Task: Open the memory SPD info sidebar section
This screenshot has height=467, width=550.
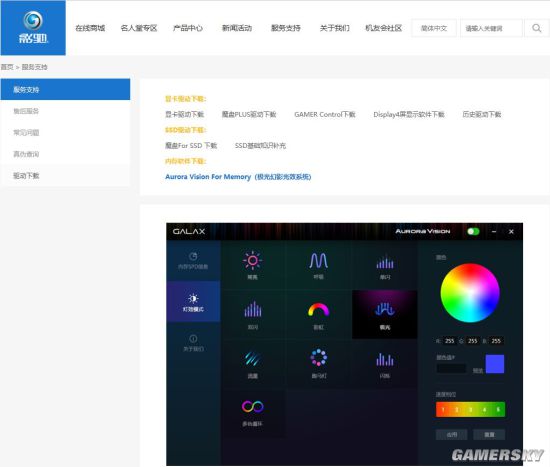Action: tap(193, 261)
